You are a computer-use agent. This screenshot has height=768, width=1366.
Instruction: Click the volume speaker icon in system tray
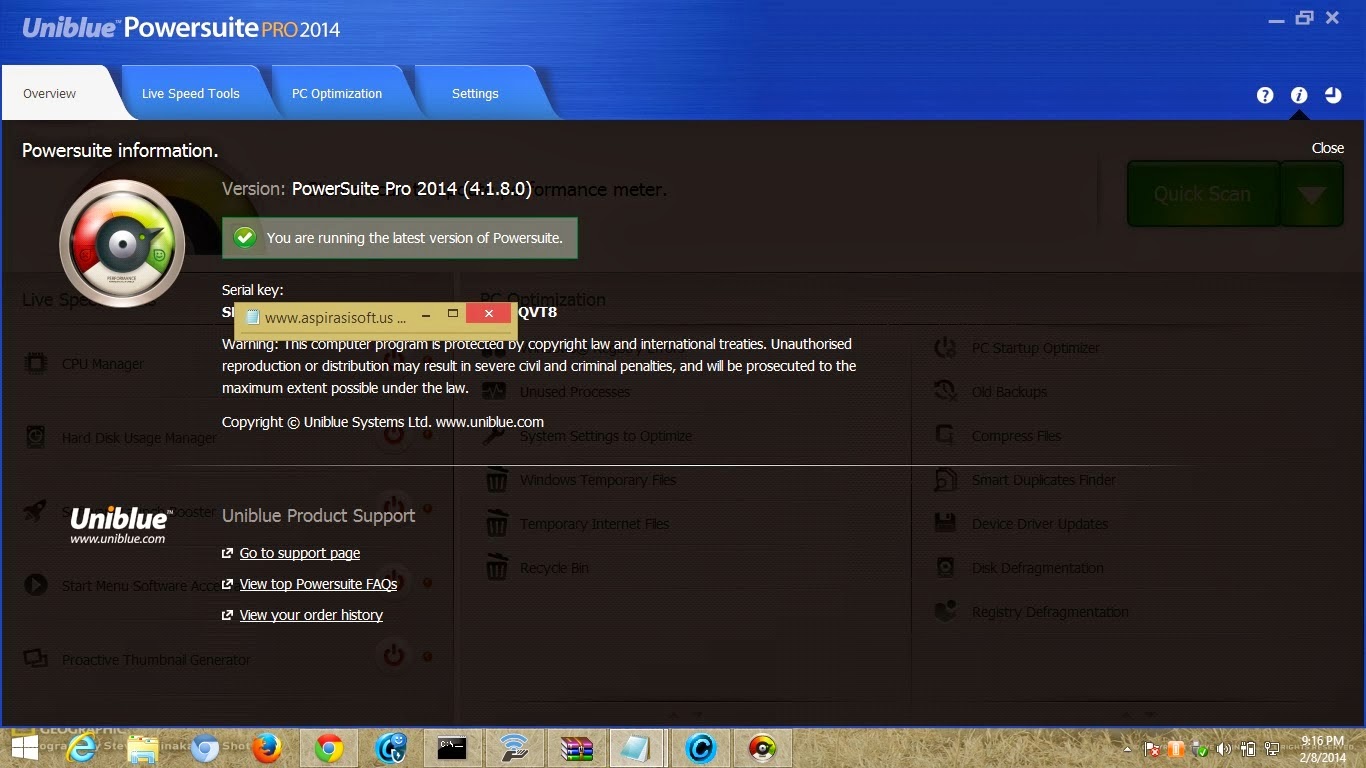[x=1223, y=749]
